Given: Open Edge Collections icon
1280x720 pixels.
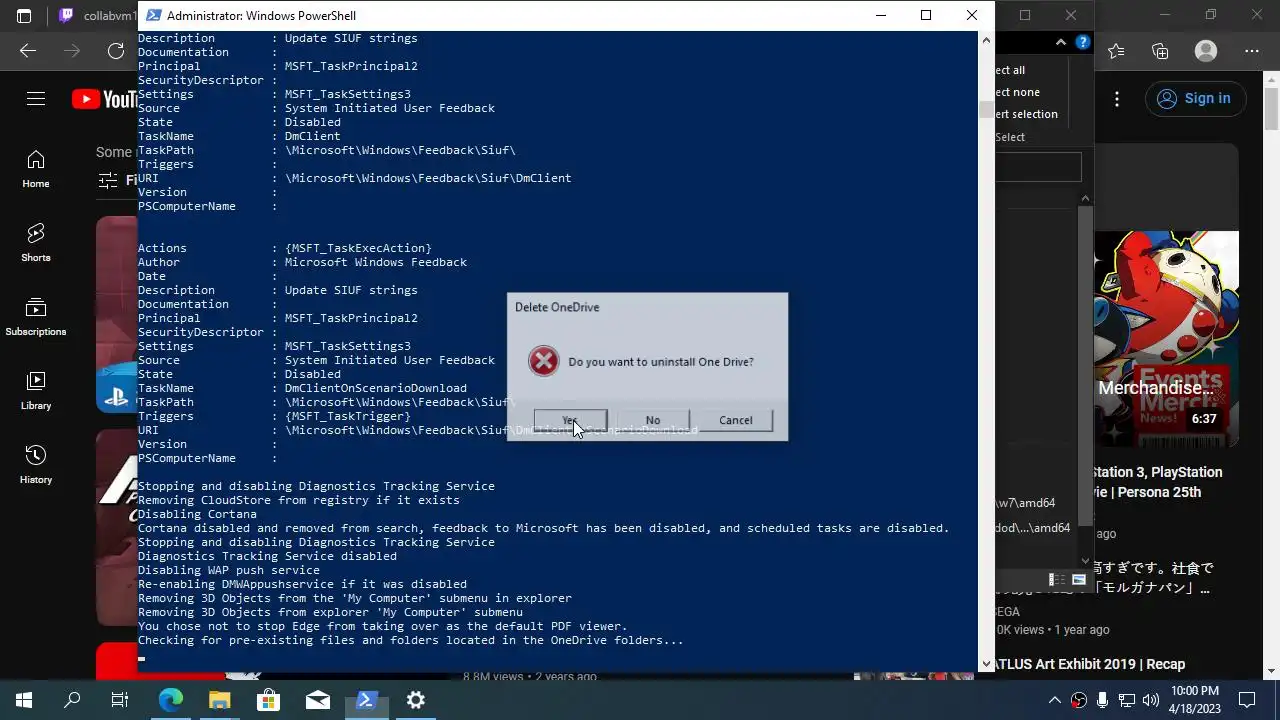Looking at the screenshot, I should (x=1160, y=51).
